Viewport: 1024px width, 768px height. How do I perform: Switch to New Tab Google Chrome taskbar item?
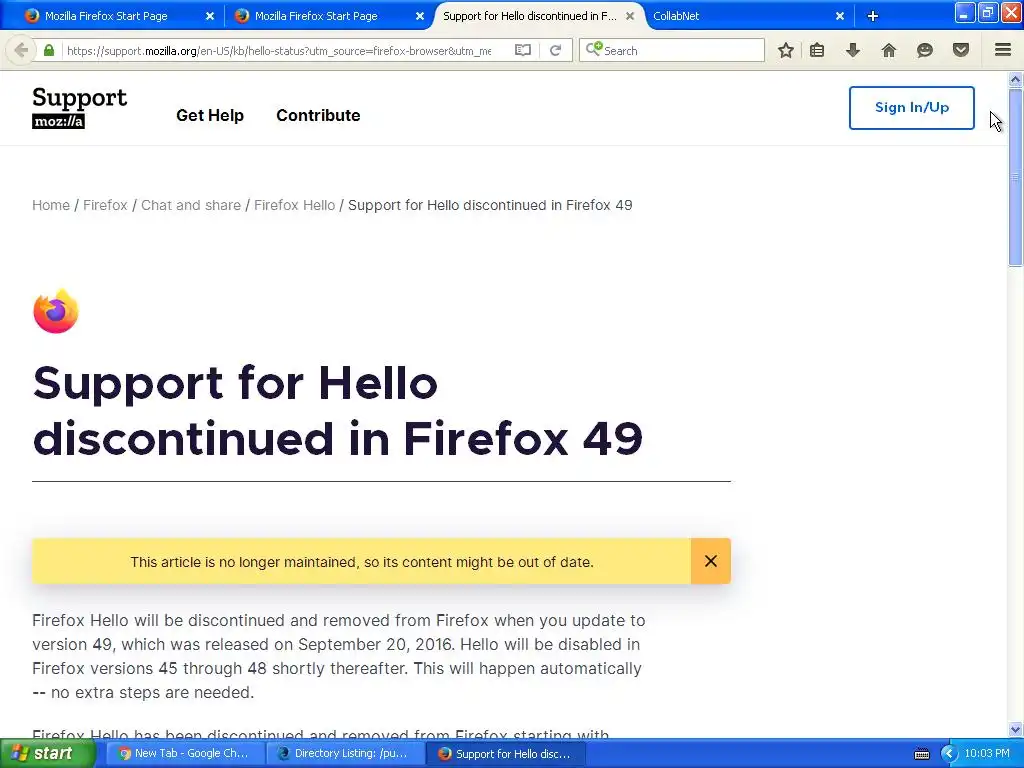click(x=184, y=754)
